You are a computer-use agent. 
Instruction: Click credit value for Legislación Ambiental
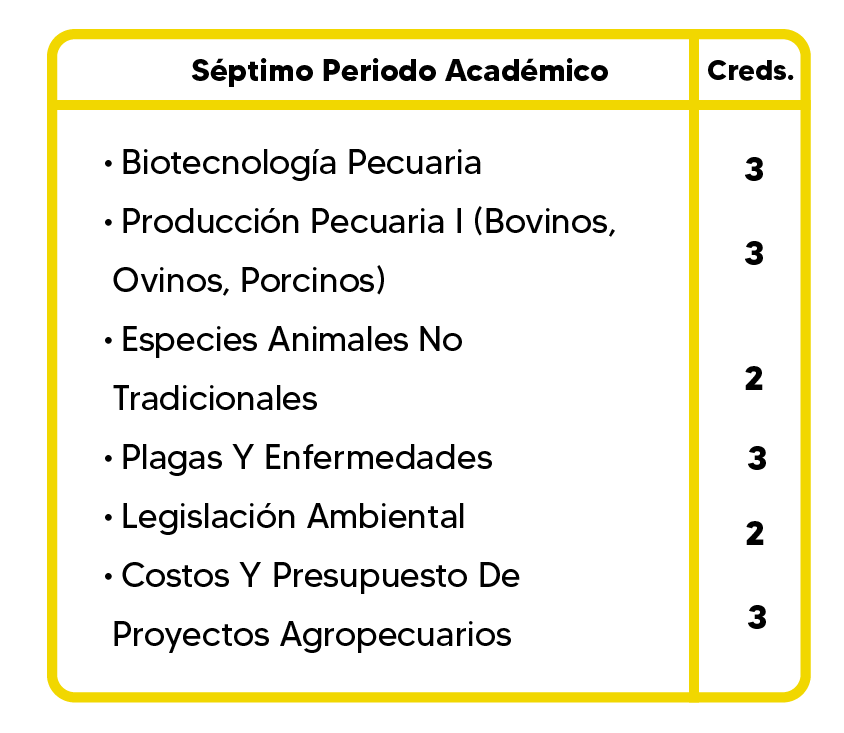[755, 534]
